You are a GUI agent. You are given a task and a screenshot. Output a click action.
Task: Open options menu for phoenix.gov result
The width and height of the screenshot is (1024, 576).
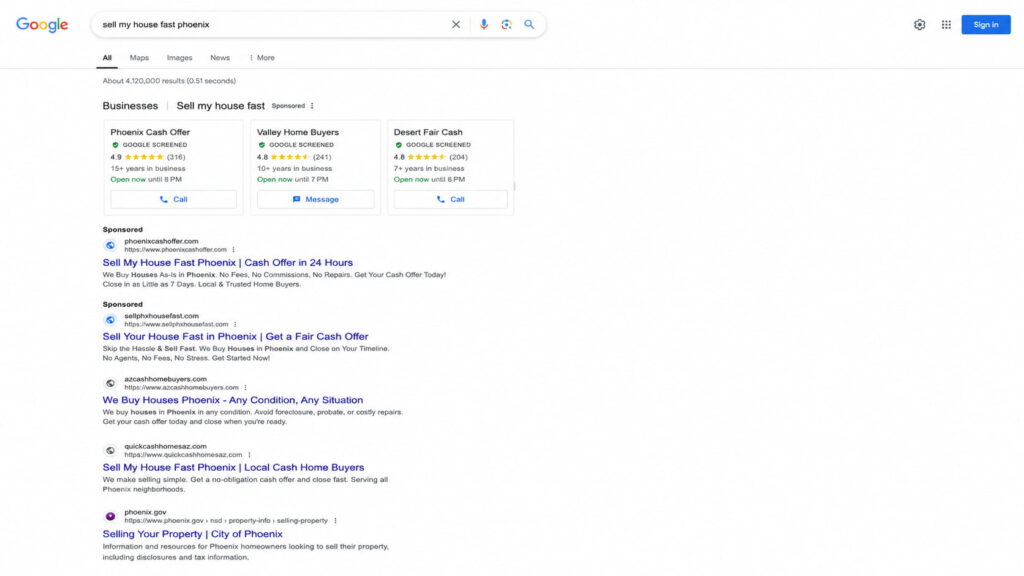click(x=335, y=520)
